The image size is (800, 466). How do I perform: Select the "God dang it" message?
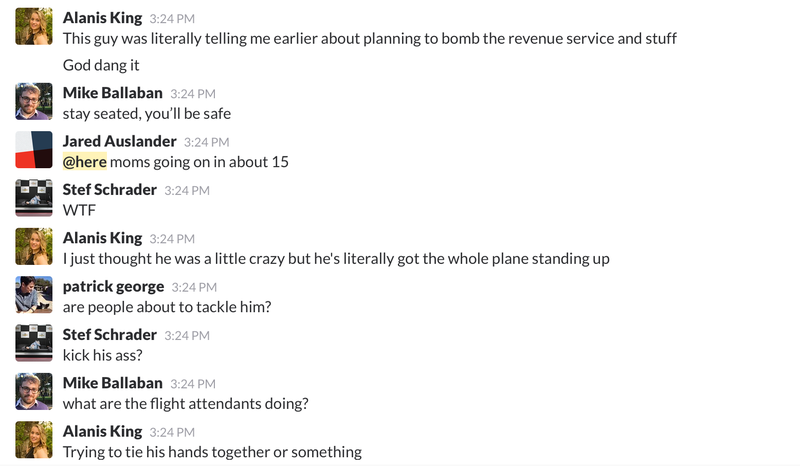coord(101,65)
